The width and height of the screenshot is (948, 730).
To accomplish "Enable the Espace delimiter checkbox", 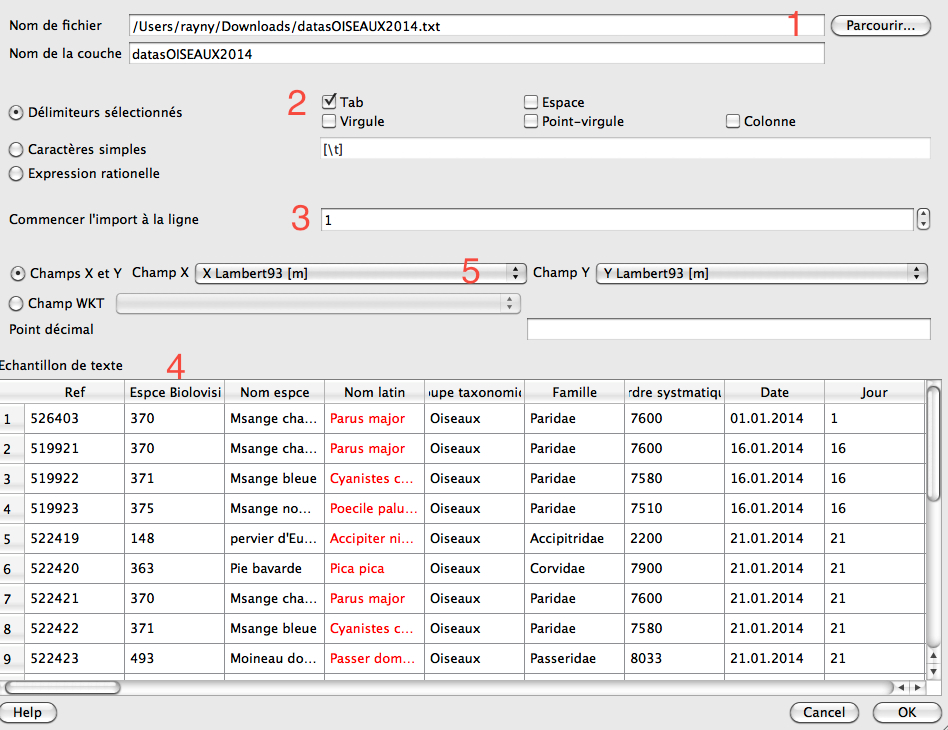I will tap(531, 102).
